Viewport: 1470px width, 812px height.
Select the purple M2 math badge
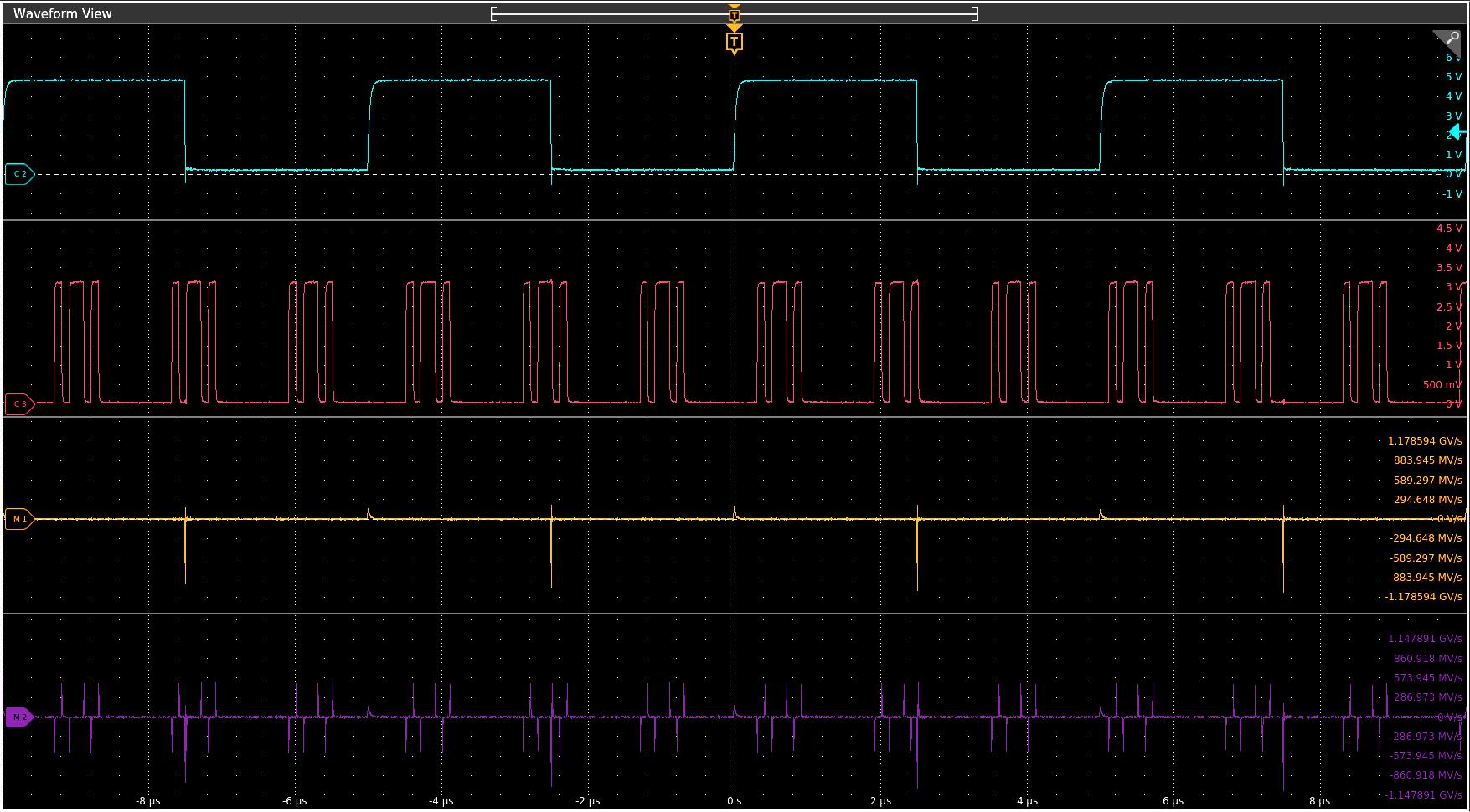pos(19,717)
